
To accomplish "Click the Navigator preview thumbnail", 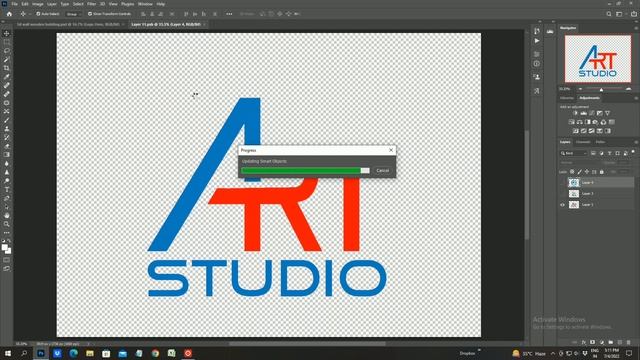I will tap(598, 59).
